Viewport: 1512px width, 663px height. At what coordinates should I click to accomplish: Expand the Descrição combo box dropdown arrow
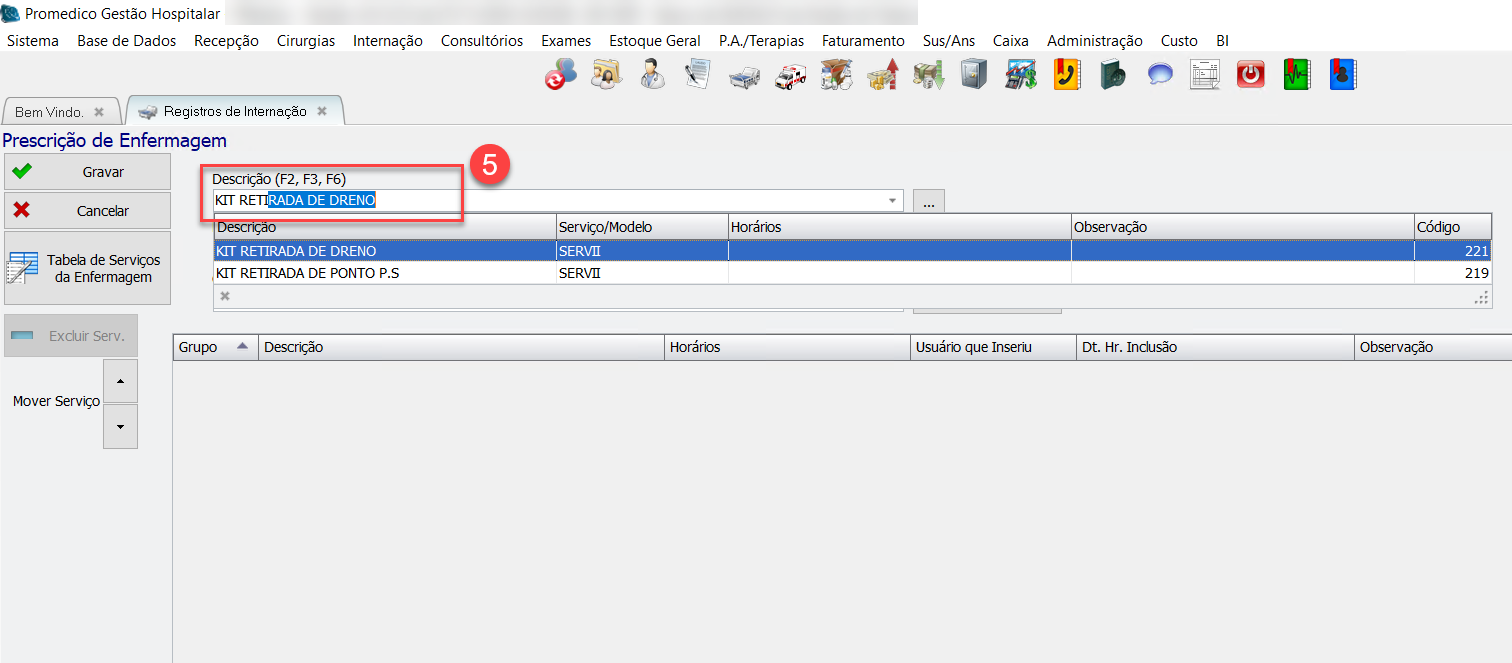point(892,201)
